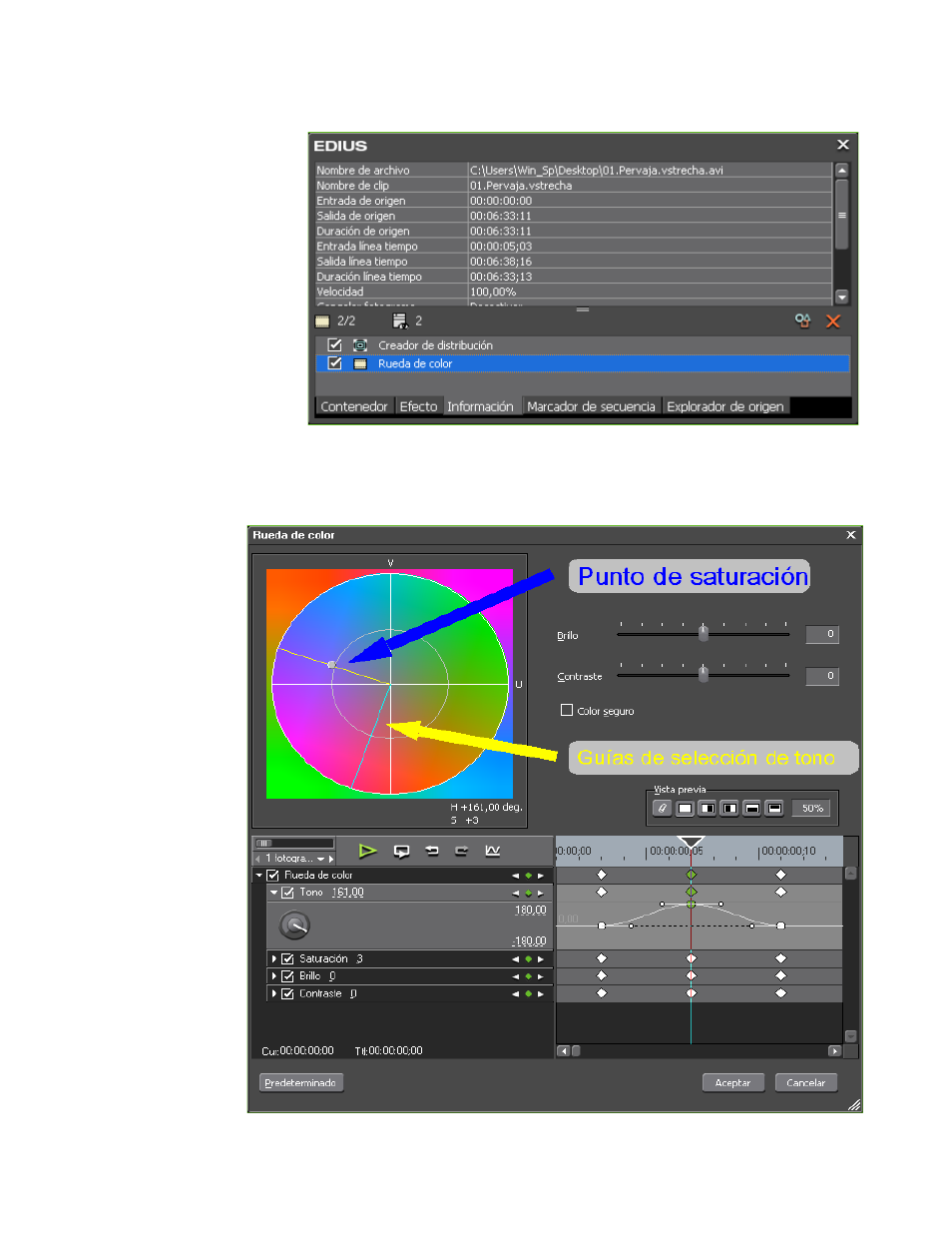Click the green play button in keyframe toolbar
Image resolution: width=952 pixels, height=1233 pixels.
(x=367, y=851)
